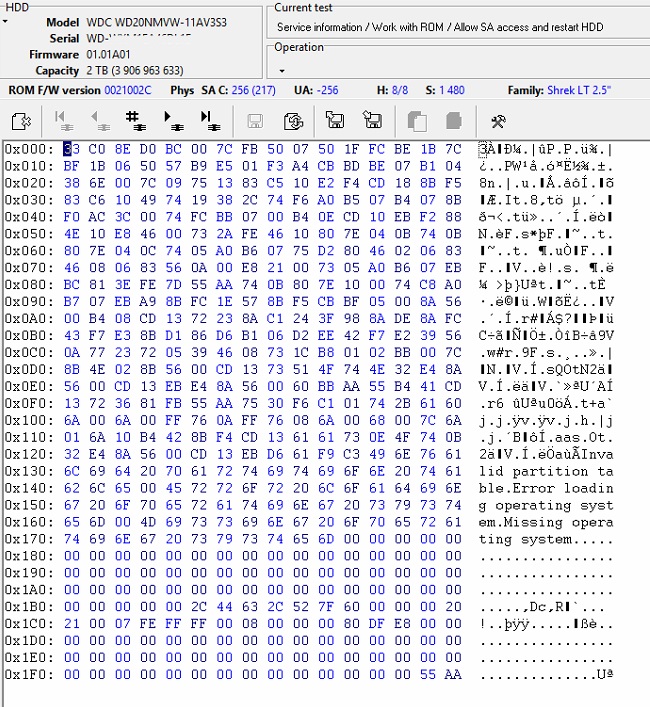
Task: Click the right of the two disk-with-arrow icons
Action: [373, 121]
